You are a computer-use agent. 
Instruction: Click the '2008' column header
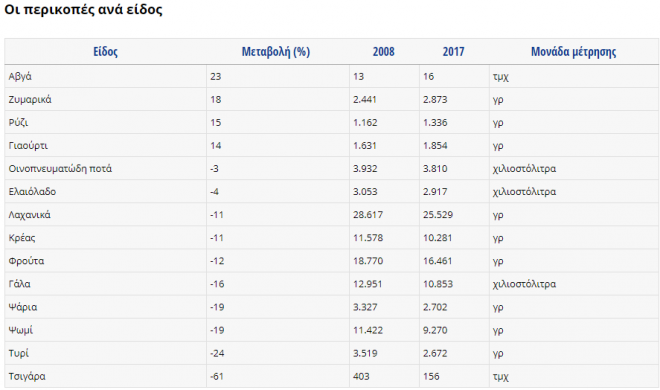click(x=383, y=52)
